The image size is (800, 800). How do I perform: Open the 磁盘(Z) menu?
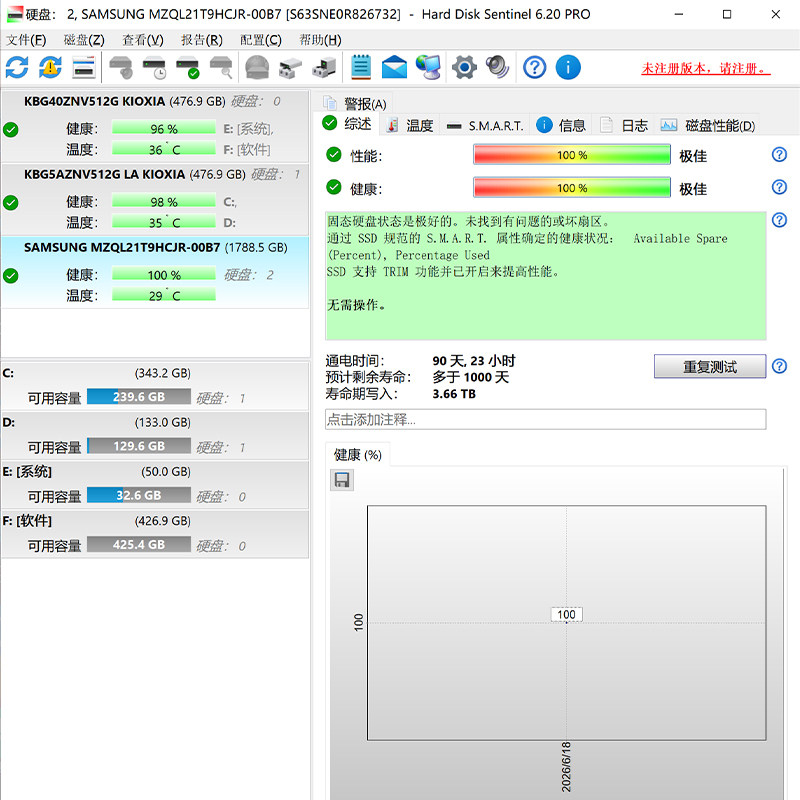84,40
